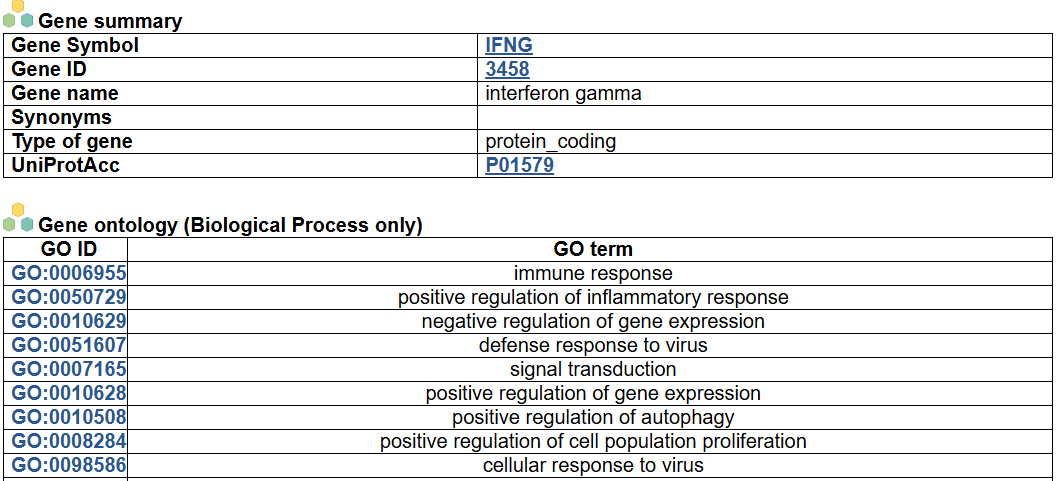Click the GO term column header

(x=592, y=249)
